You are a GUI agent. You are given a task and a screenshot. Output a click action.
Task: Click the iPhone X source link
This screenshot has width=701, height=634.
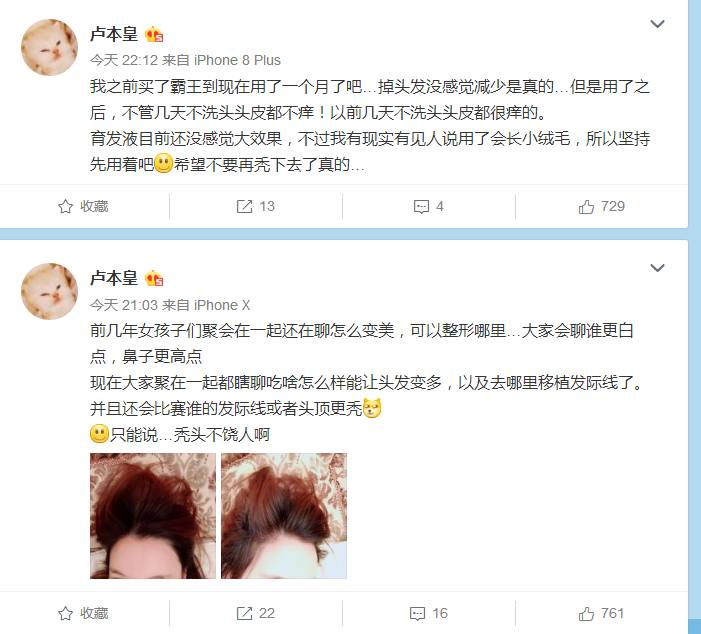click(x=222, y=305)
